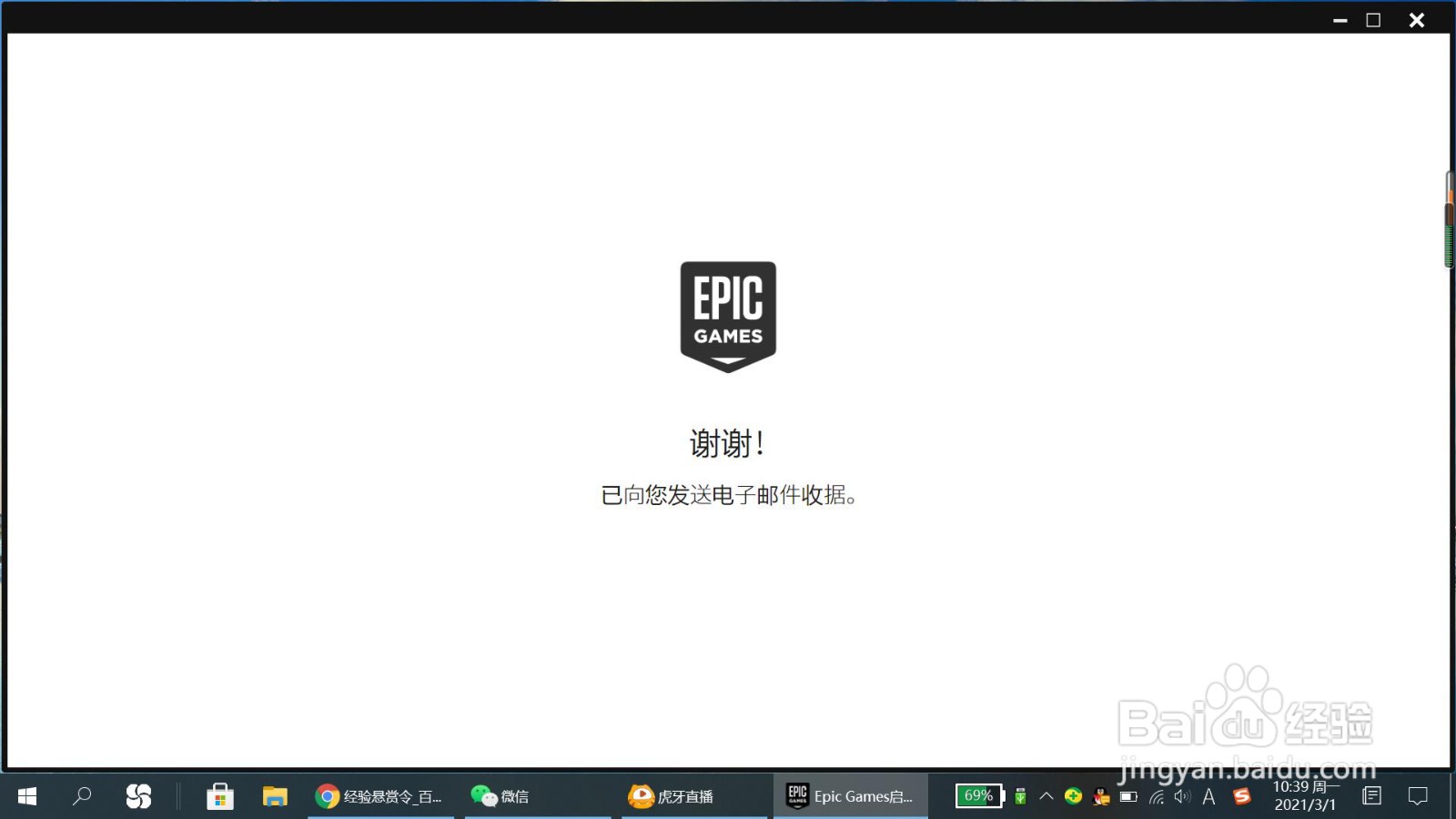Switch to 虎牙直播 window
This screenshot has width=1456, height=819.
(694, 796)
